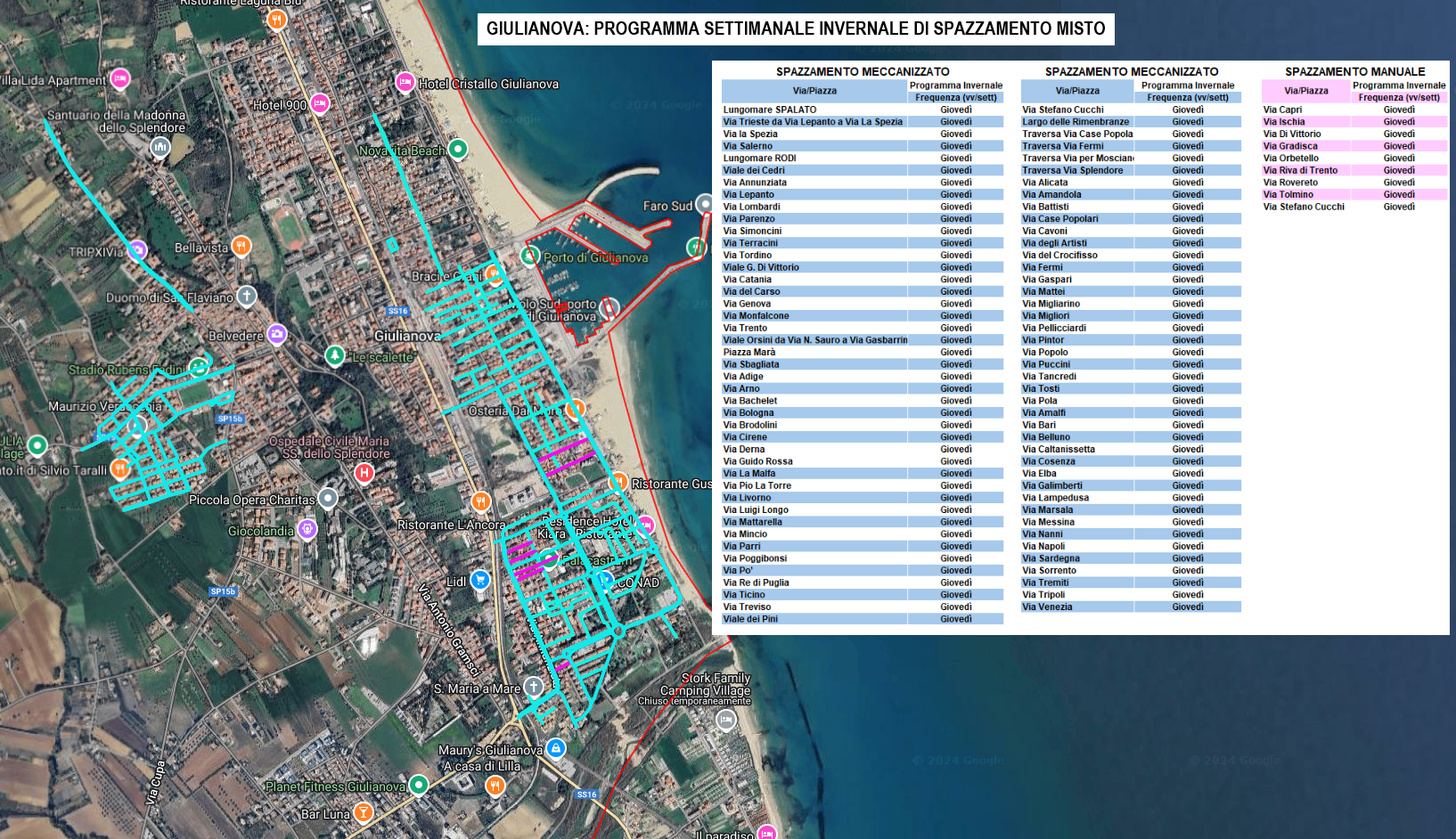Click the Giocolandia purple marker

[x=307, y=529]
